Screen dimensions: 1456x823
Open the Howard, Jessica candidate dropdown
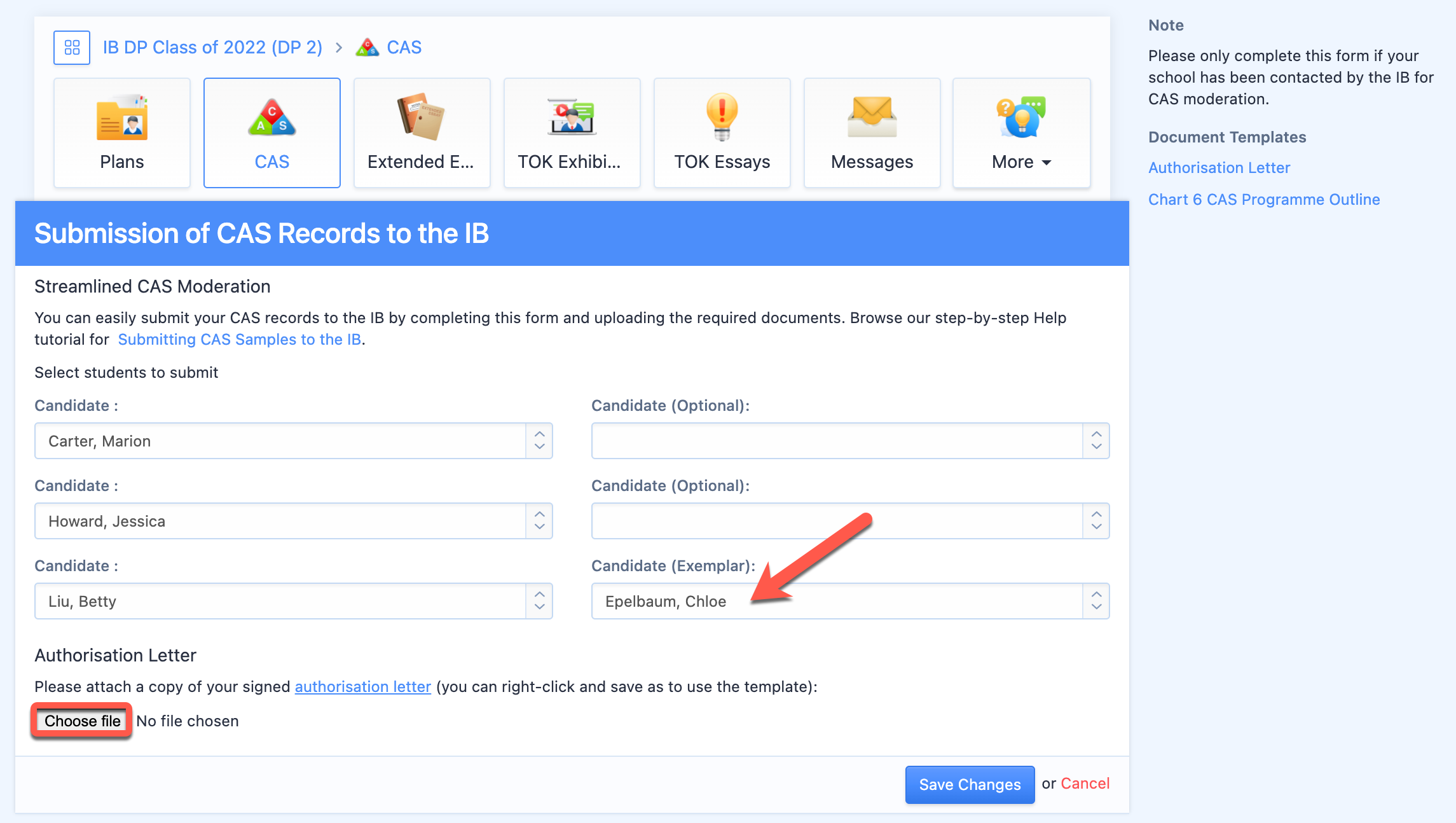[x=293, y=521]
